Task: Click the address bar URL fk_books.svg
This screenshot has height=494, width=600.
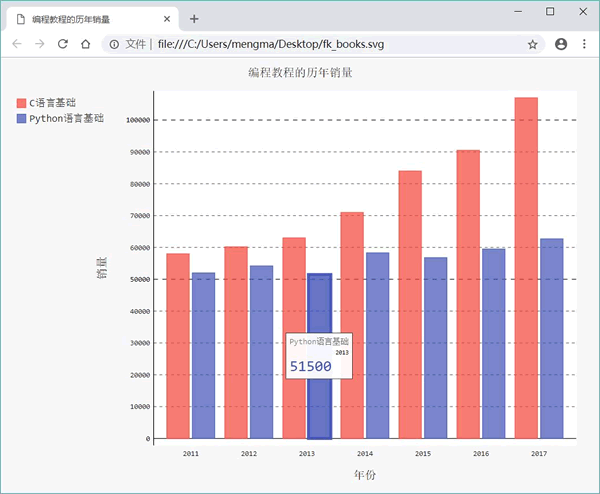Action: pos(271,44)
